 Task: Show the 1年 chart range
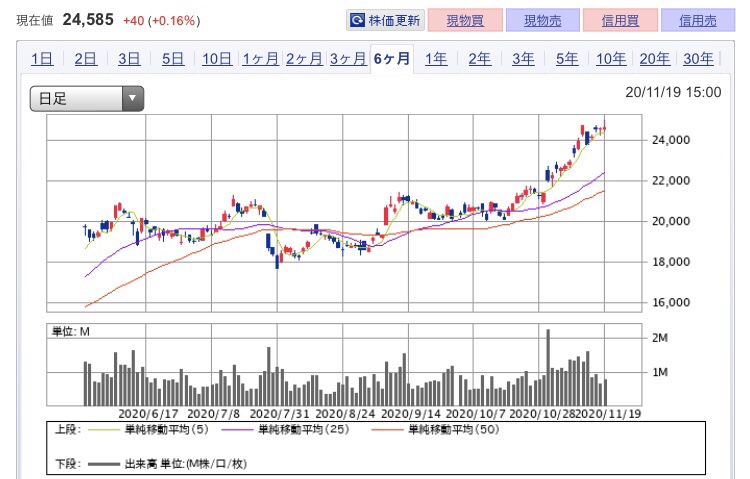tap(436, 59)
